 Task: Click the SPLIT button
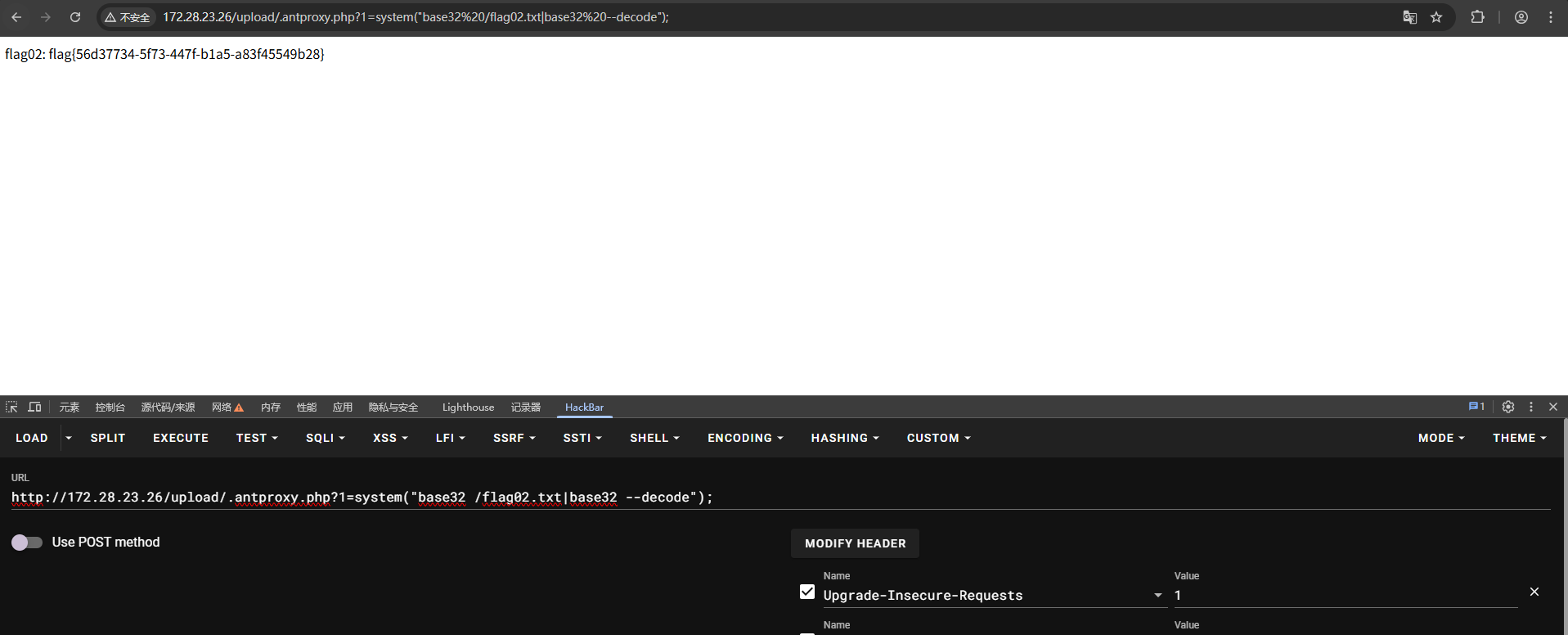[x=108, y=438]
